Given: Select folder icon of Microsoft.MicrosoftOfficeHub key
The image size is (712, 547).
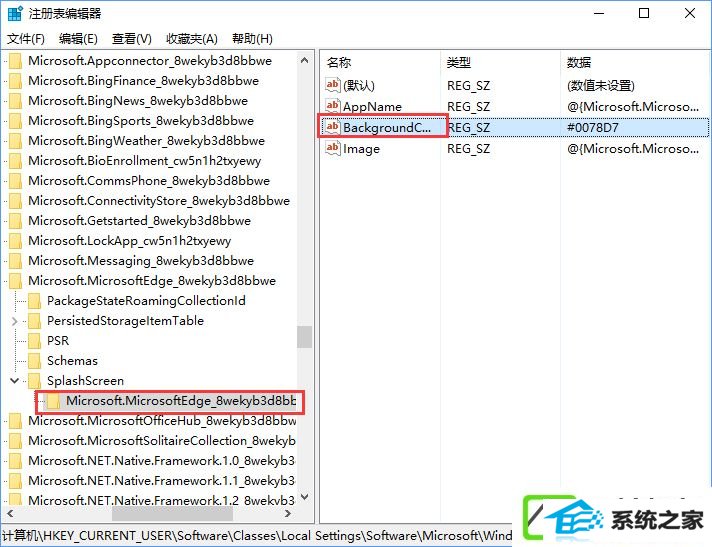Looking at the screenshot, I should [15, 421].
